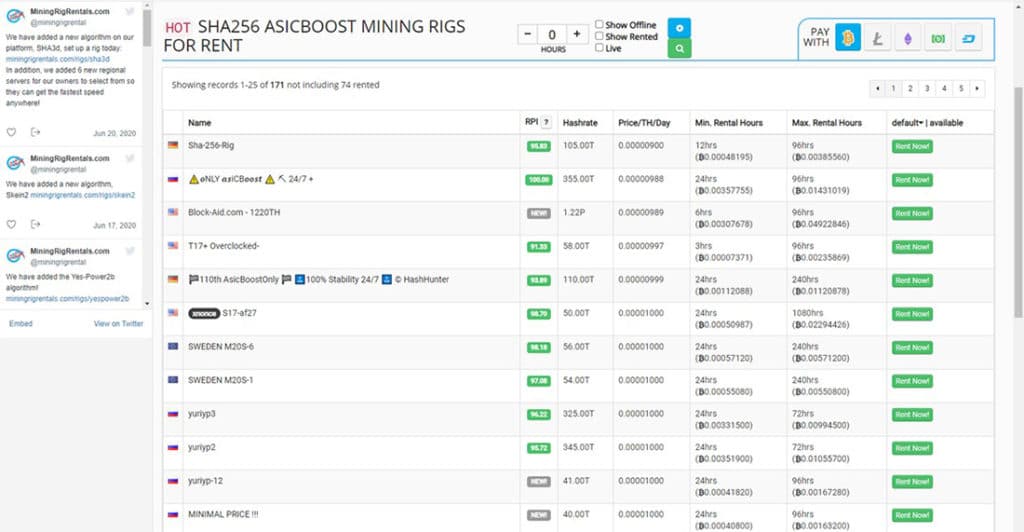
Task: Click the blue settings button above search
Action: [679, 27]
